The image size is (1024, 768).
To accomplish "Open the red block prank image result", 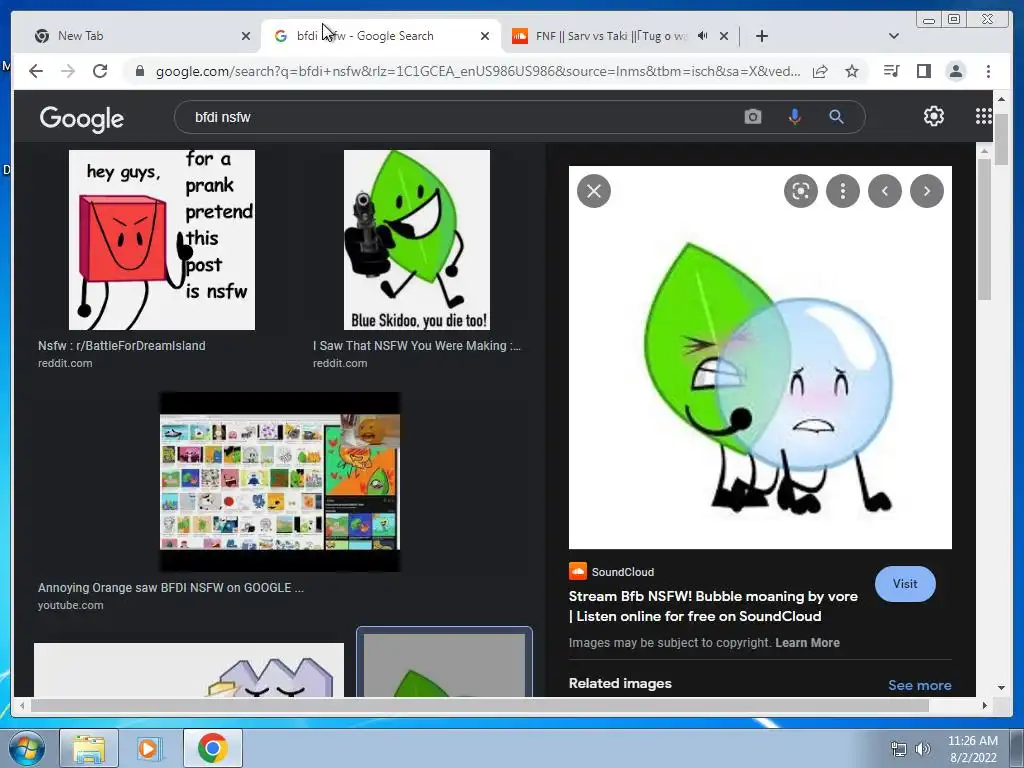I will (x=162, y=240).
